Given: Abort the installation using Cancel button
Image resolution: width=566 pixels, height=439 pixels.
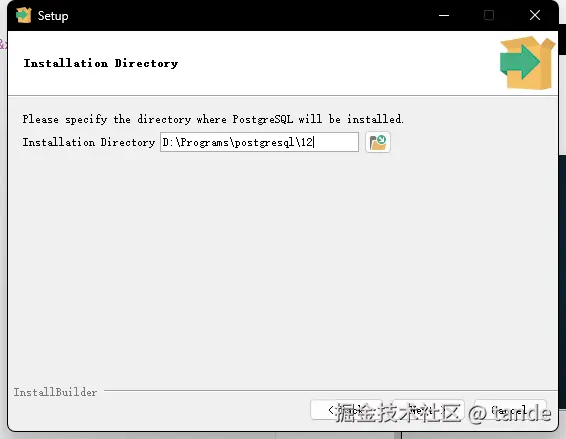Looking at the screenshot, I should click(510, 410).
